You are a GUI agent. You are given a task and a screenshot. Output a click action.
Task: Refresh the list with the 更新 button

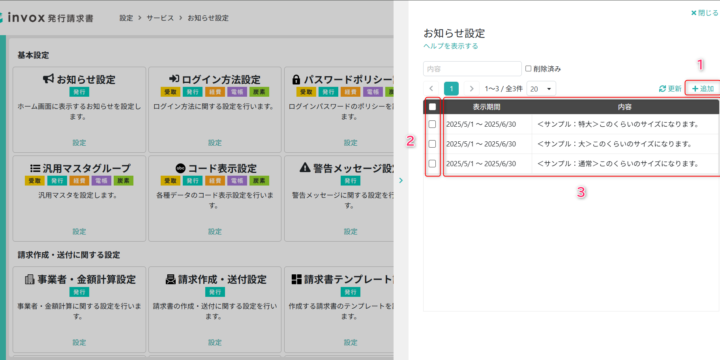(670, 89)
